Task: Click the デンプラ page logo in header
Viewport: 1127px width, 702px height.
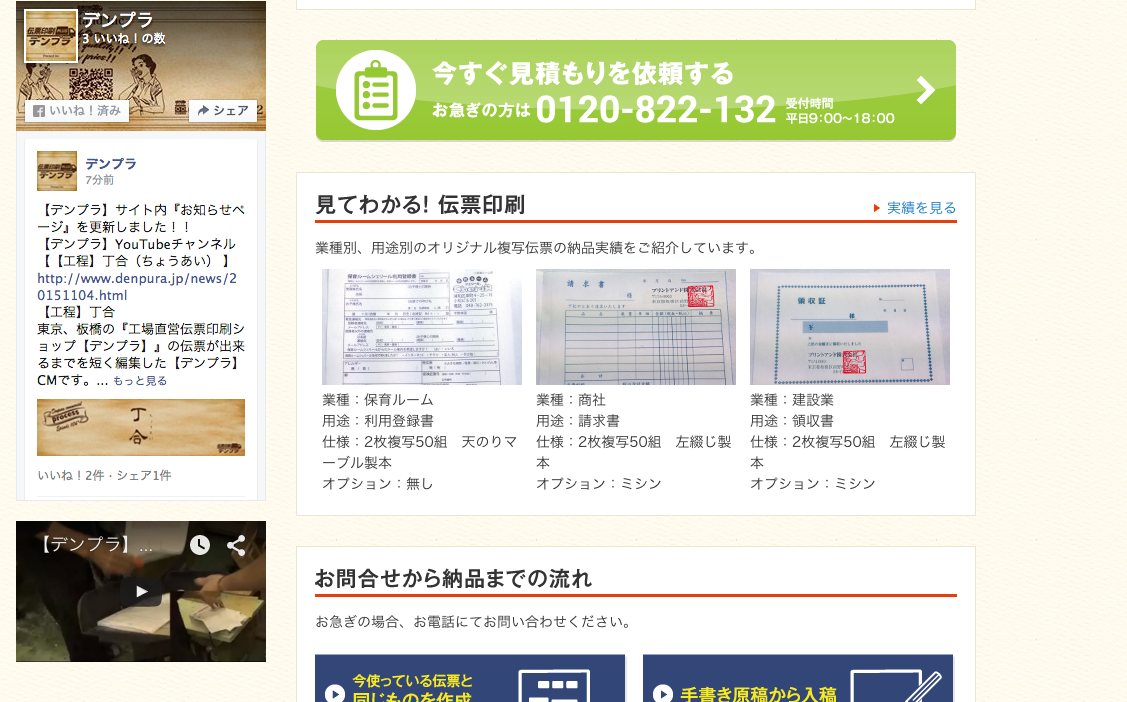Action: [x=51, y=36]
